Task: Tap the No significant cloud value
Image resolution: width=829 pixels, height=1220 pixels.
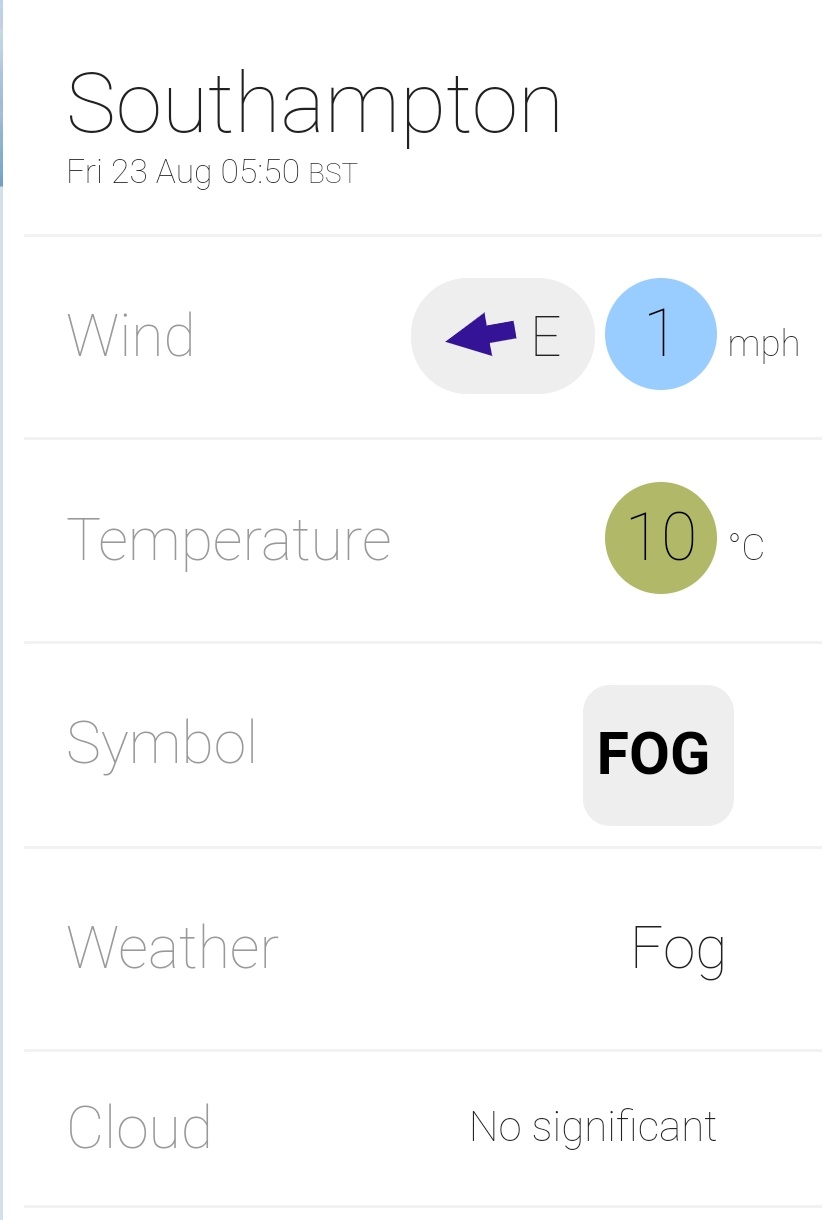Action: point(594,1127)
